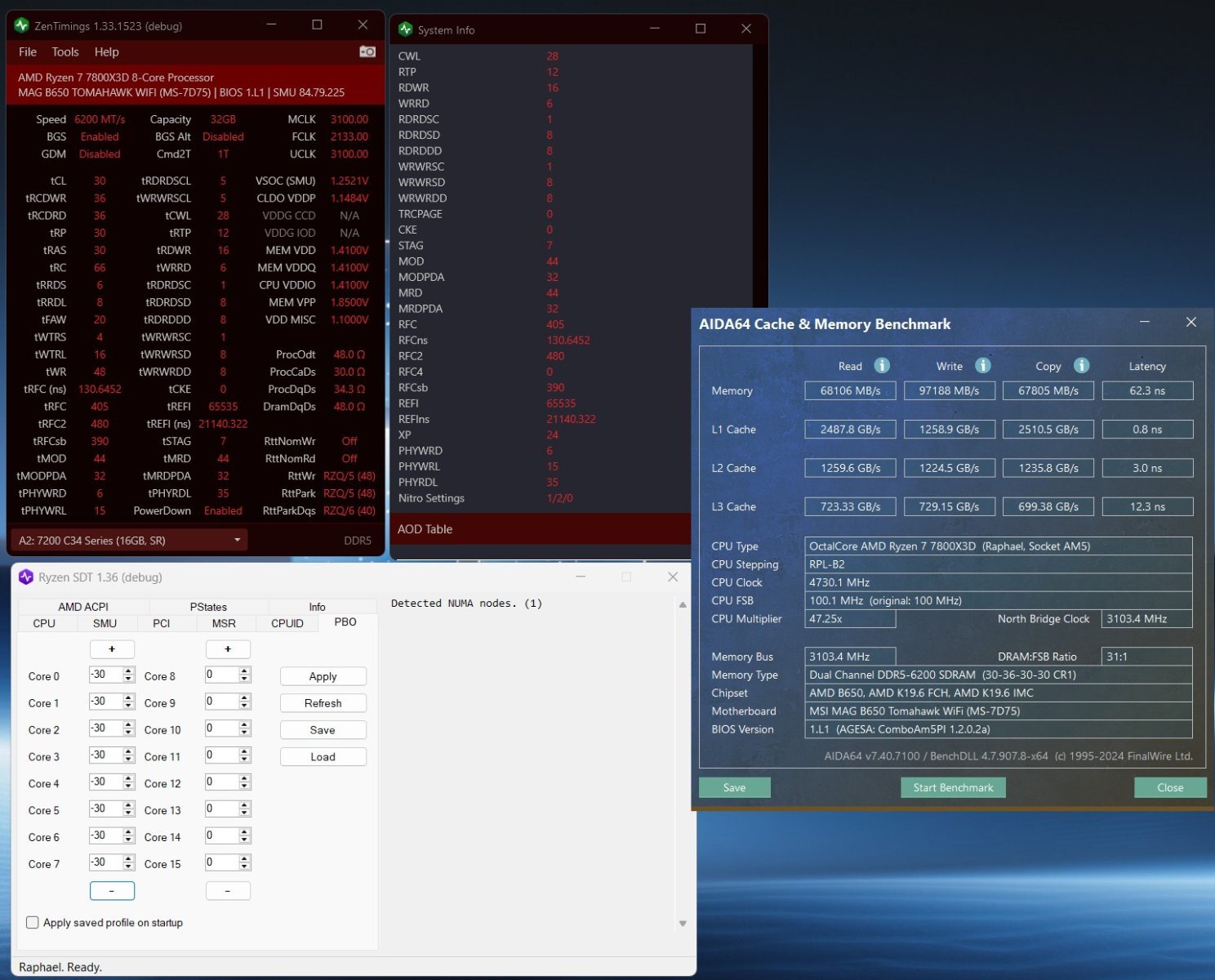Click the ZenTimings app logo icon

(x=22, y=25)
